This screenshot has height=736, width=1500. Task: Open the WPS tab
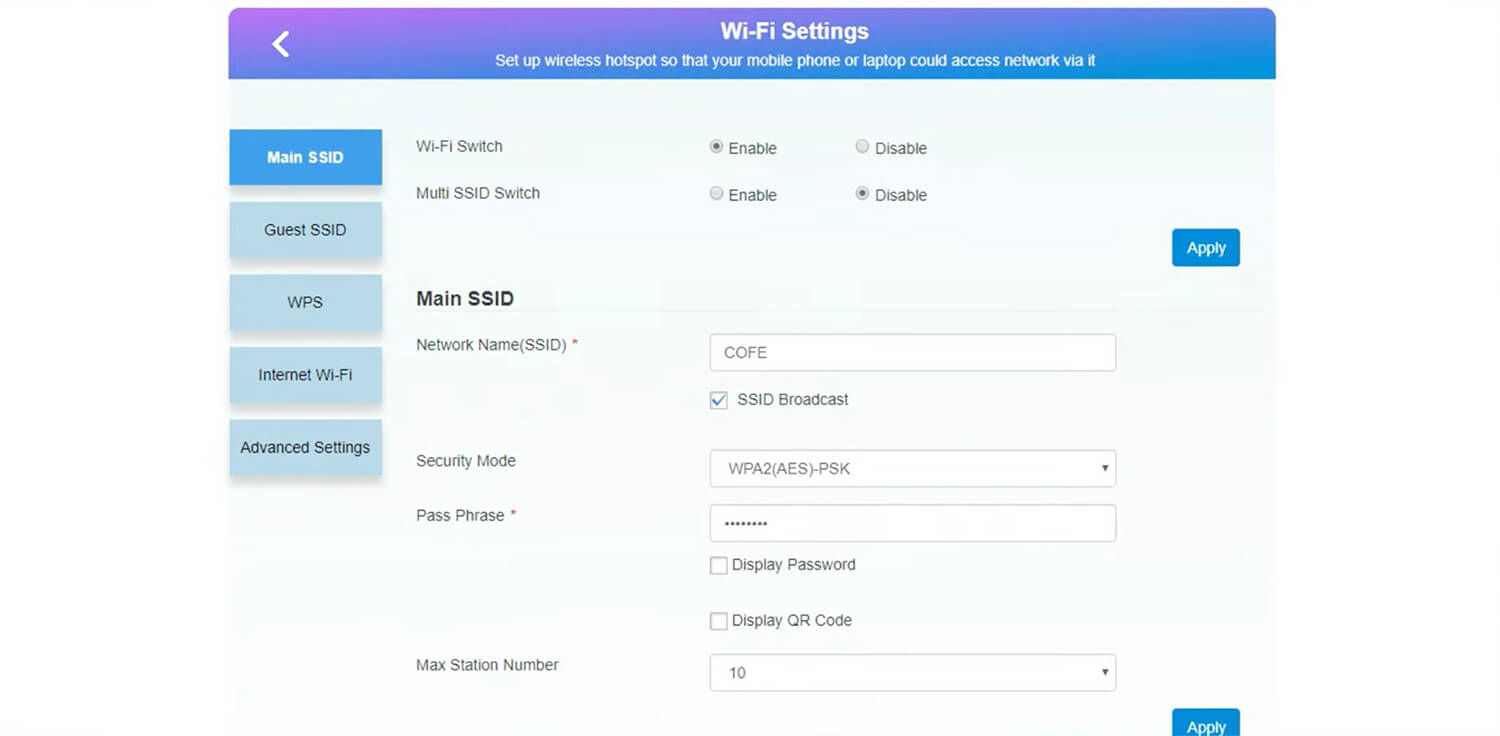tap(305, 302)
